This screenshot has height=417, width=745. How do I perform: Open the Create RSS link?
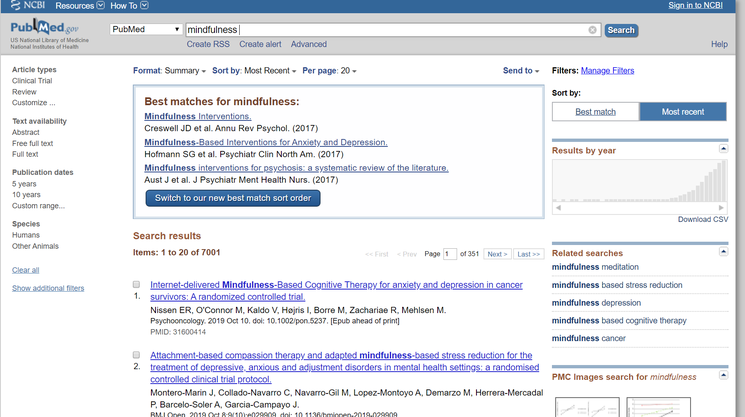208,44
